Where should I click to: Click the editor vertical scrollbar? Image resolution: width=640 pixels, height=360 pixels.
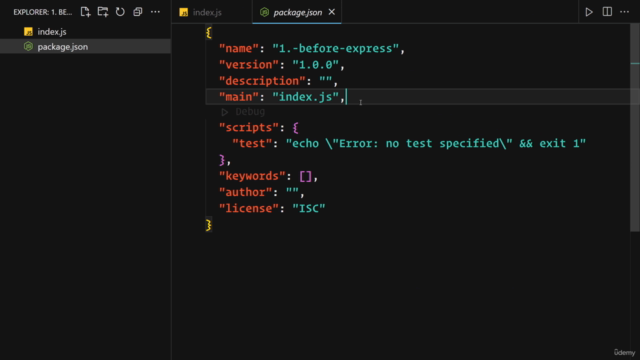[635, 127]
